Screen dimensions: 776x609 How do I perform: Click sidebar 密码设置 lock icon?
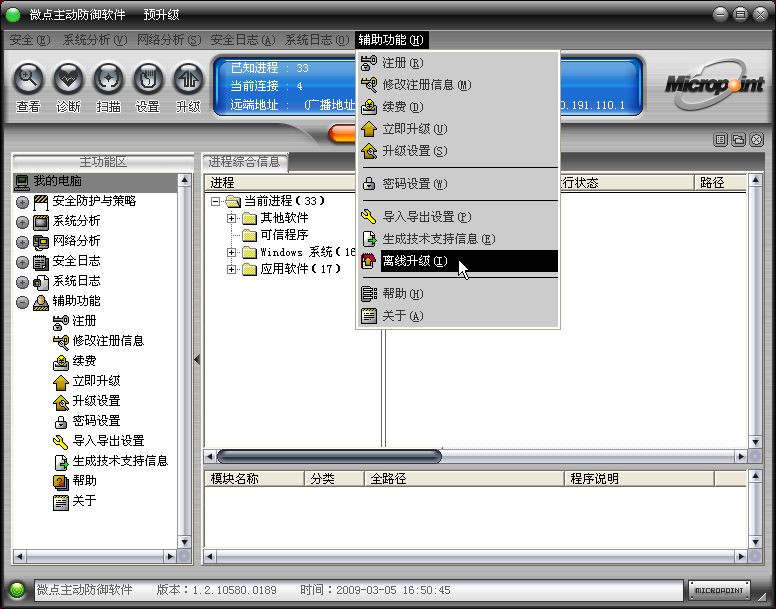coord(60,422)
